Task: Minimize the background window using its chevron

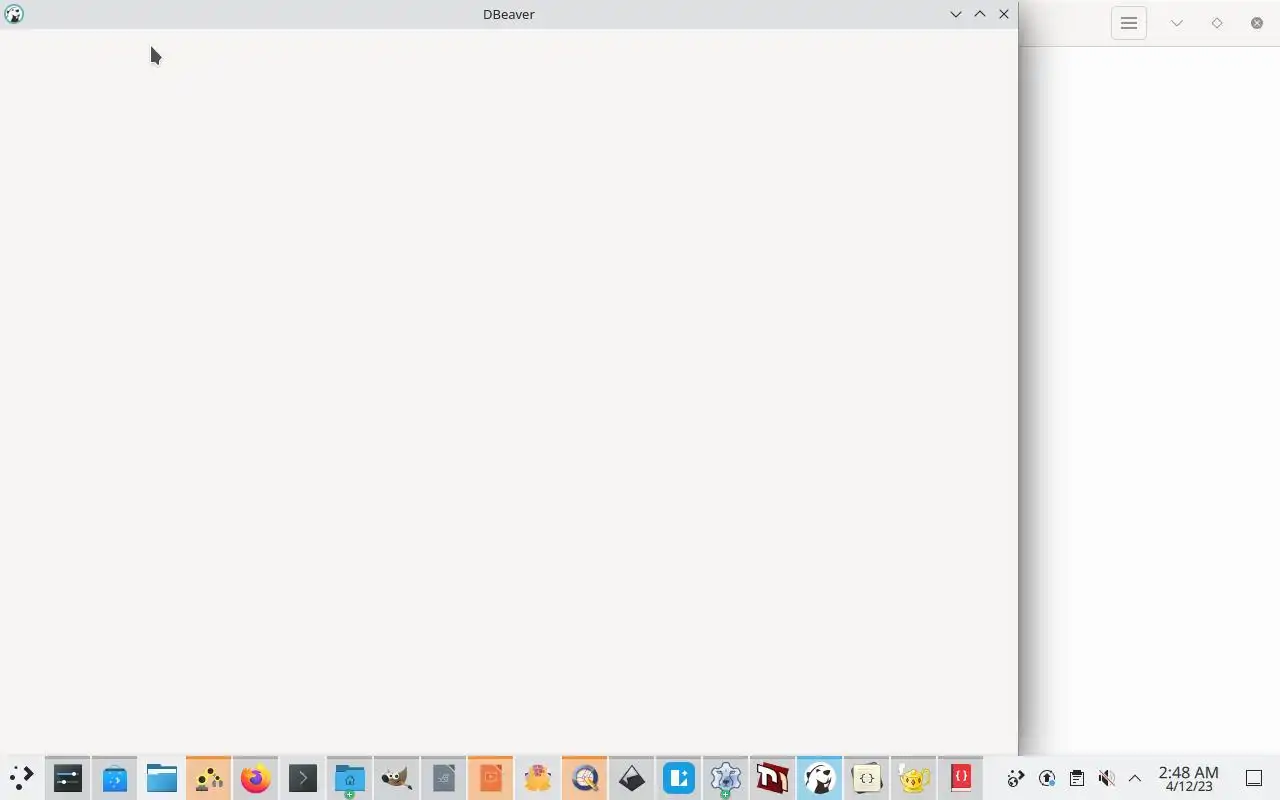Action: [1177, 23]
